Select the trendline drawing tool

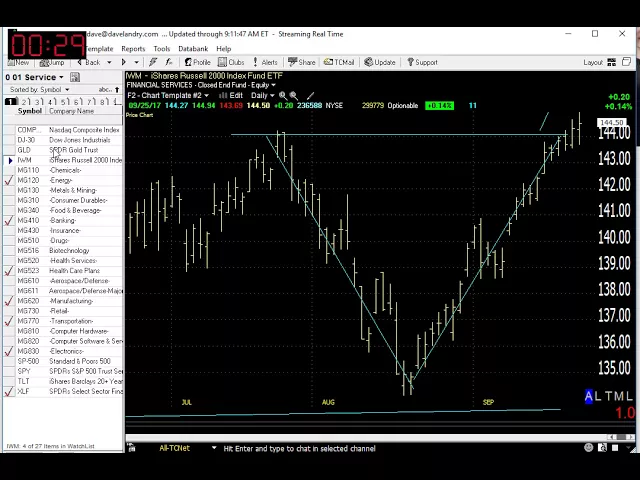pos(310,96)
